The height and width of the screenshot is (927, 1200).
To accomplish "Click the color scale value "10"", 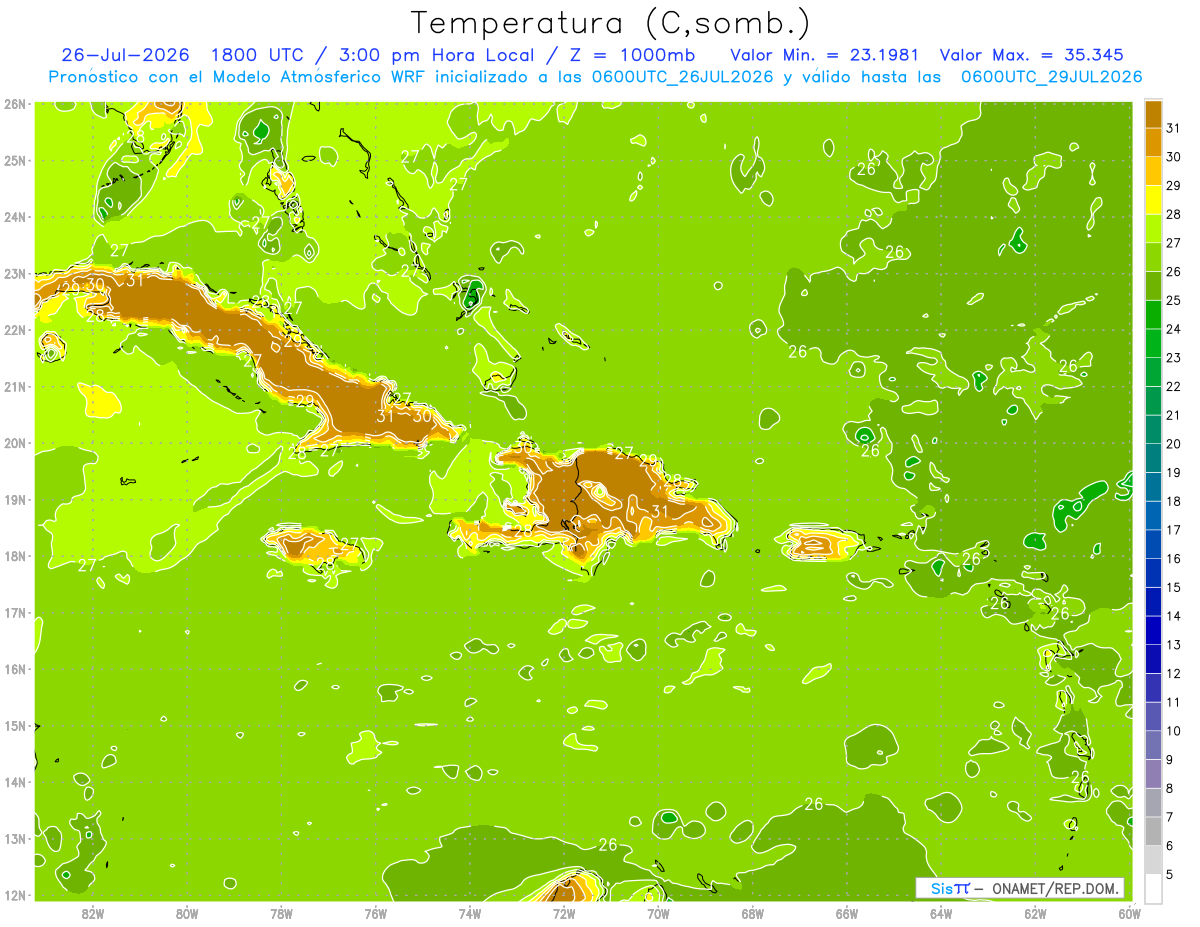I will pyautogui.click(x=1173, y=731).
